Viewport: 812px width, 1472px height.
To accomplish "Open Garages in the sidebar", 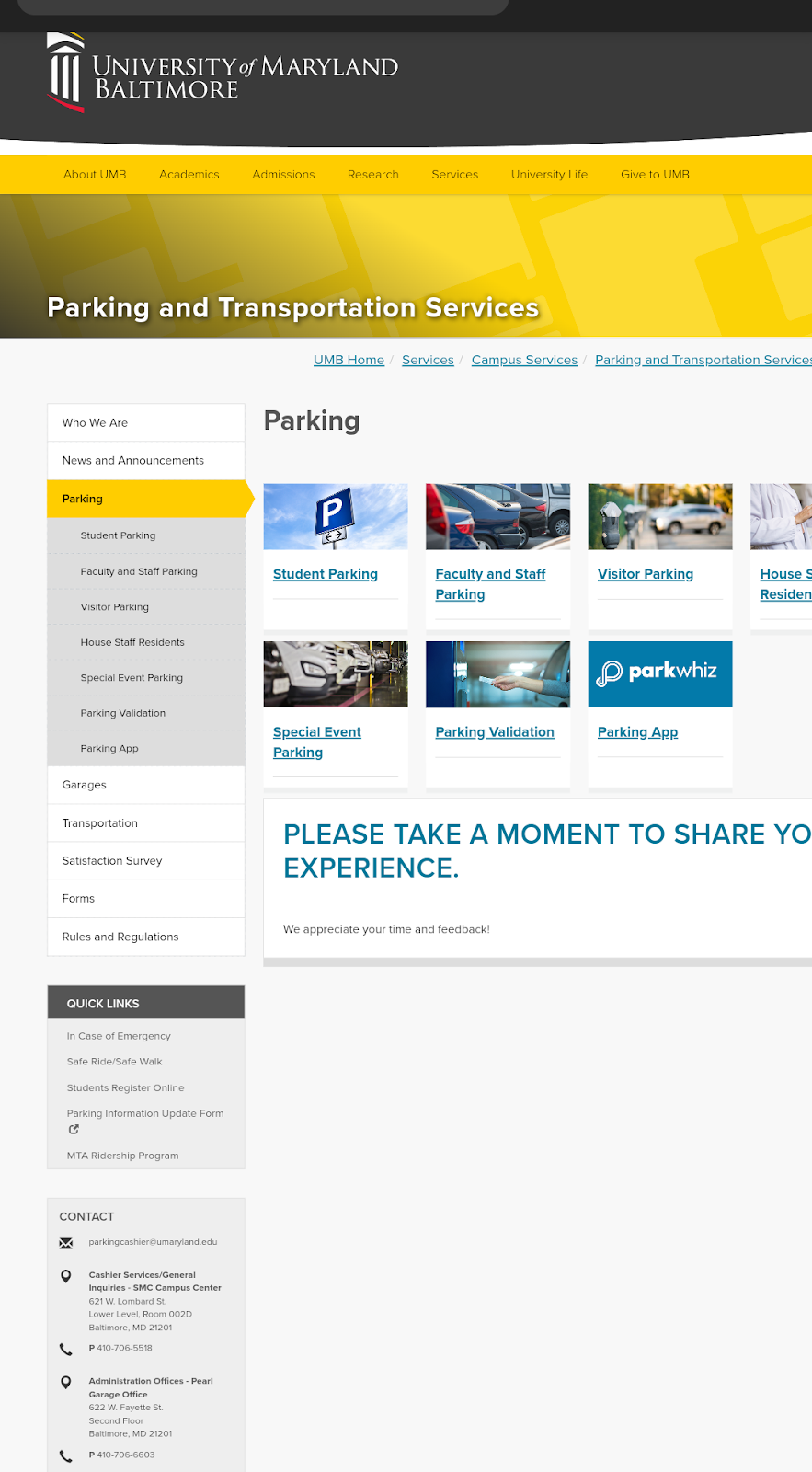I will click(x=146, y=785).
